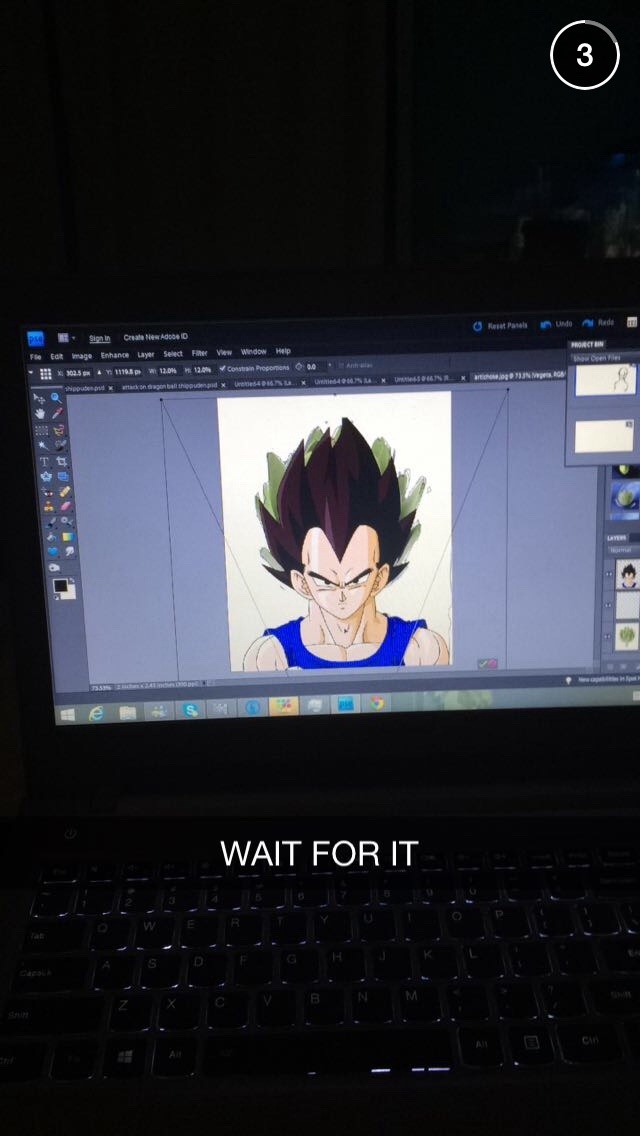Hide the Vegeta layer via eye icon
This screenshot has width=640, height=1136.
[x=609, y=575]
